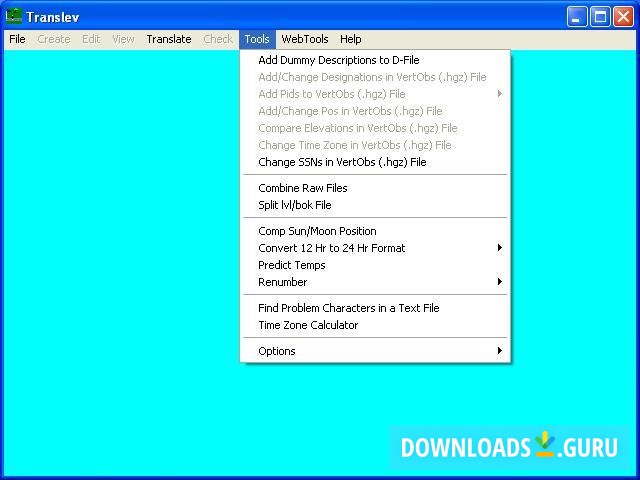This screenshot has width=640, height=480.
Task: Close the highlighted Tools menu
Action: [257, 39]
